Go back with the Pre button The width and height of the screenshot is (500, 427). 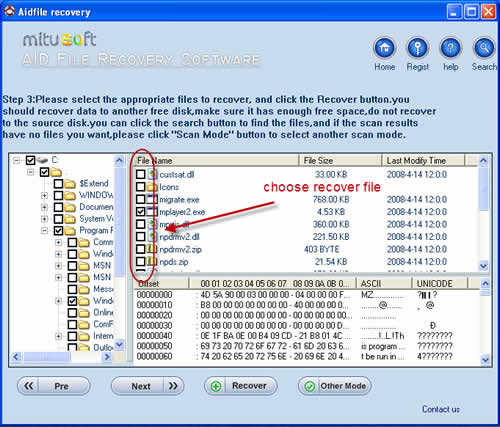click(54, 386)
